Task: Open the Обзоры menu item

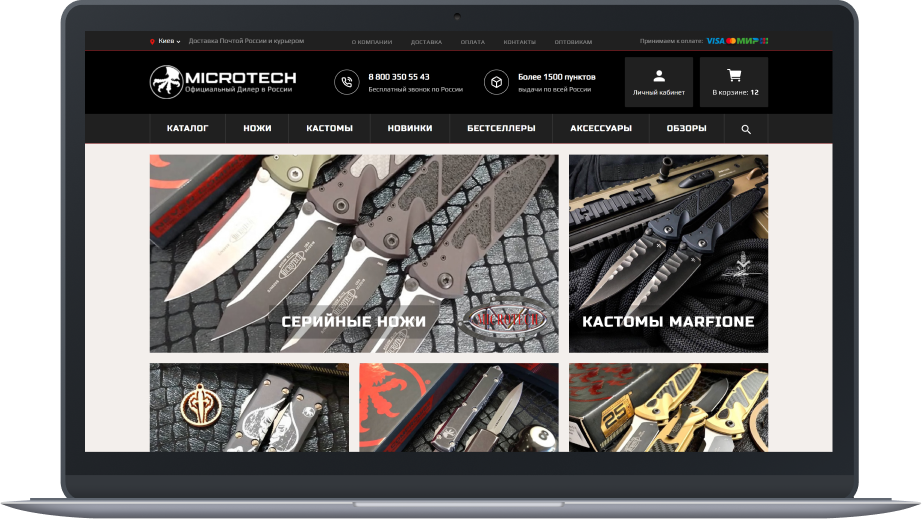Action: [686, 128]
